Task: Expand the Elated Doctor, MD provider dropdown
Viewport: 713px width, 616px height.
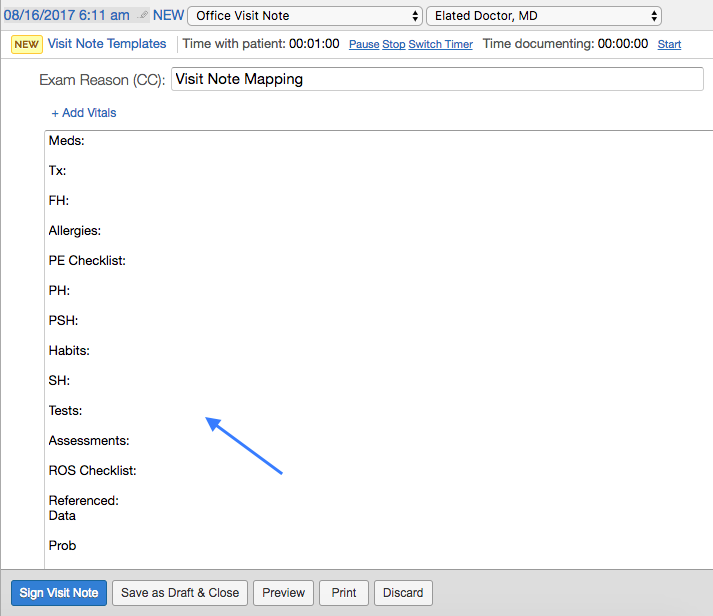Action: [543, 16]
